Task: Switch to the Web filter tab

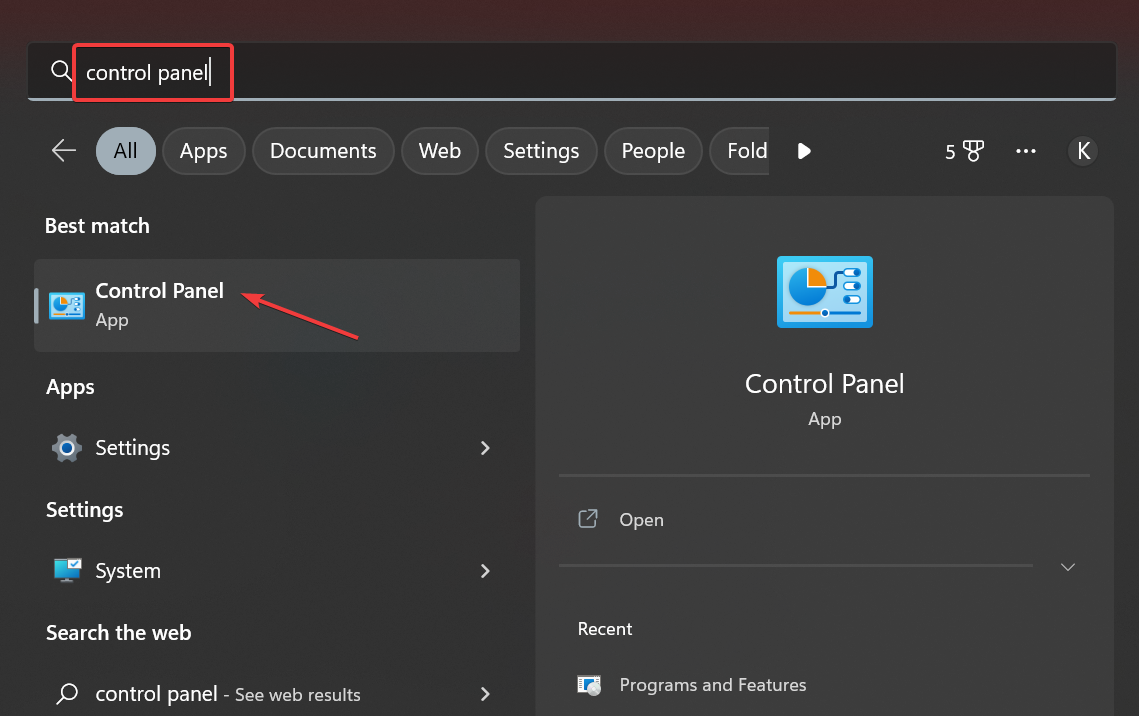Action: 439,151
